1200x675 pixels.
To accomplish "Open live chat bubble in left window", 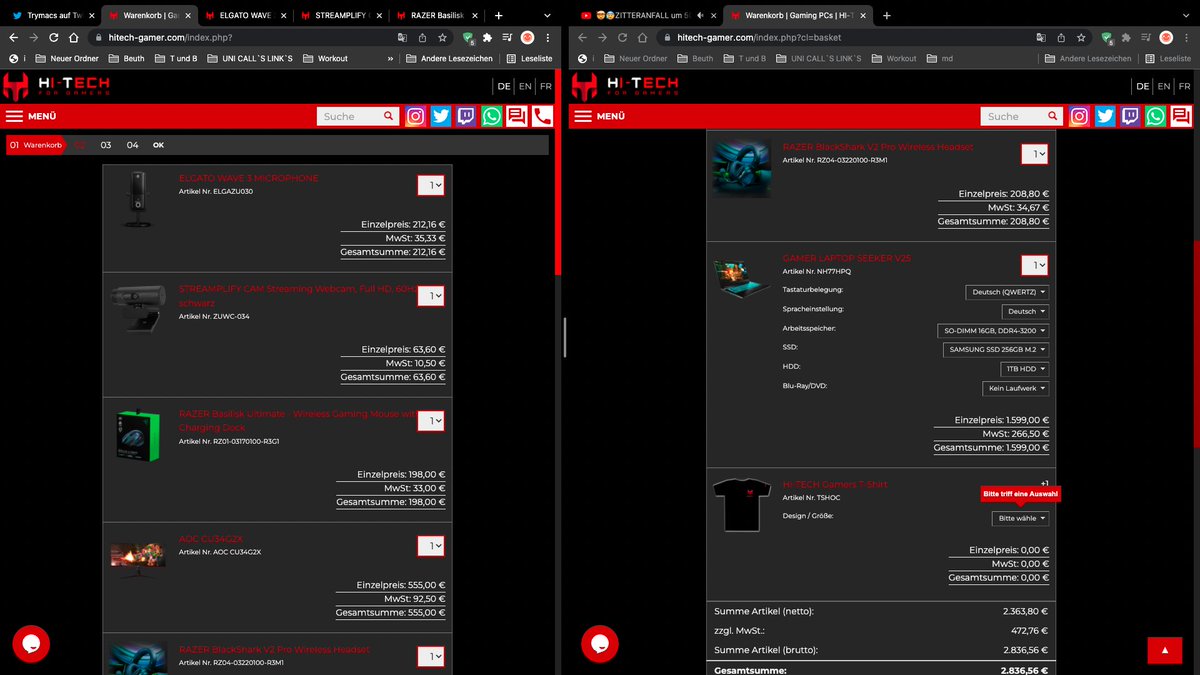I will pyautogui.click(x=31, y=644).
